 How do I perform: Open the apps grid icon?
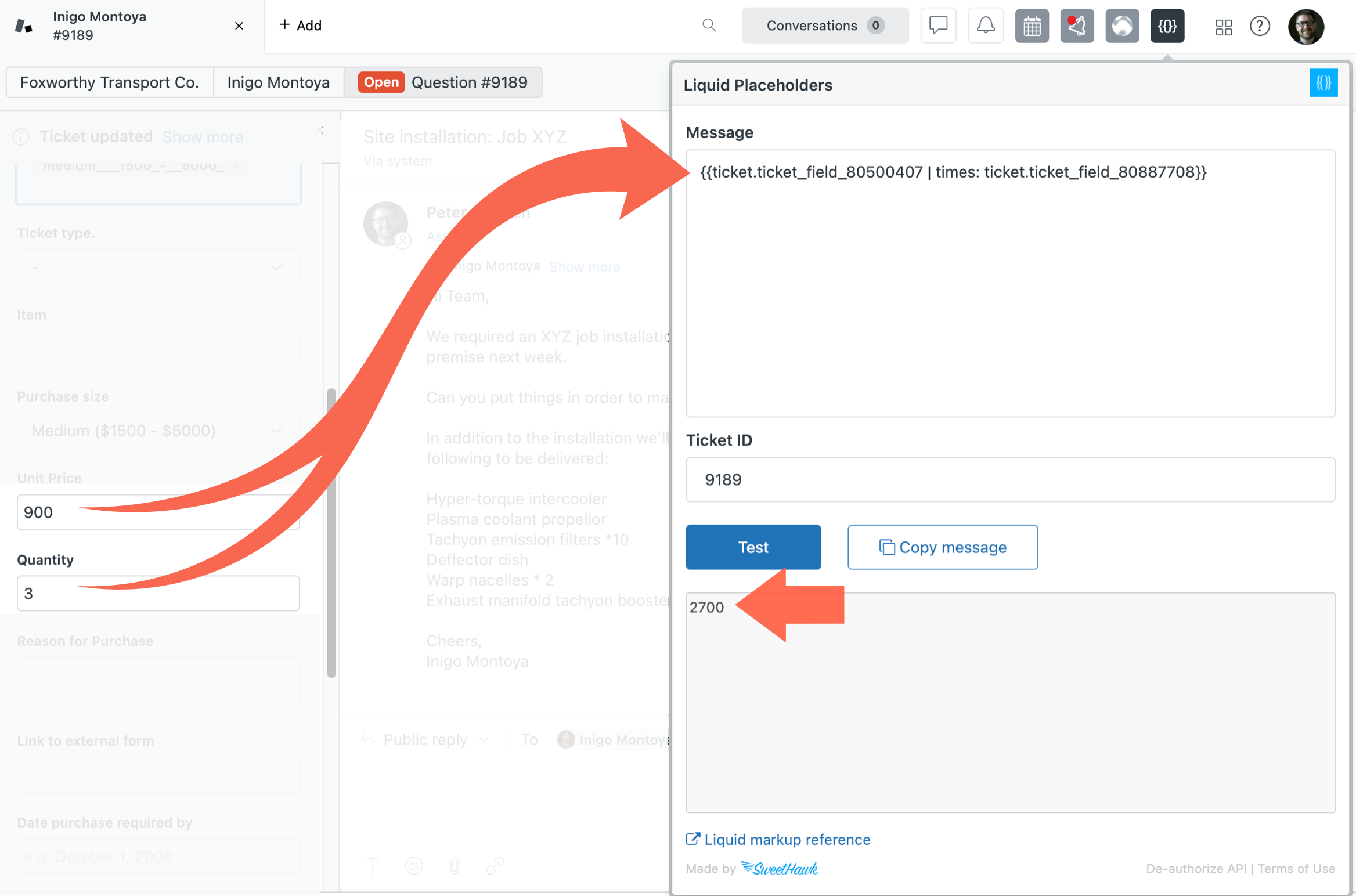coord(1224,26)
